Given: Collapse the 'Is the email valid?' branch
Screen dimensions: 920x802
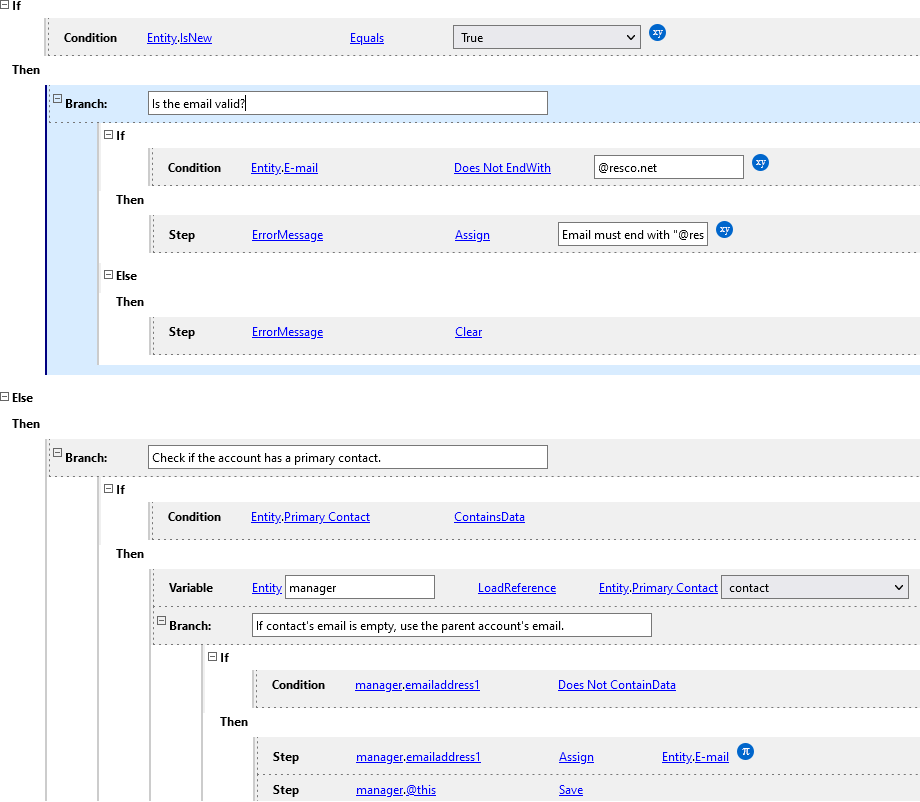Looking at the screenshot, I should tap(57, 100).
